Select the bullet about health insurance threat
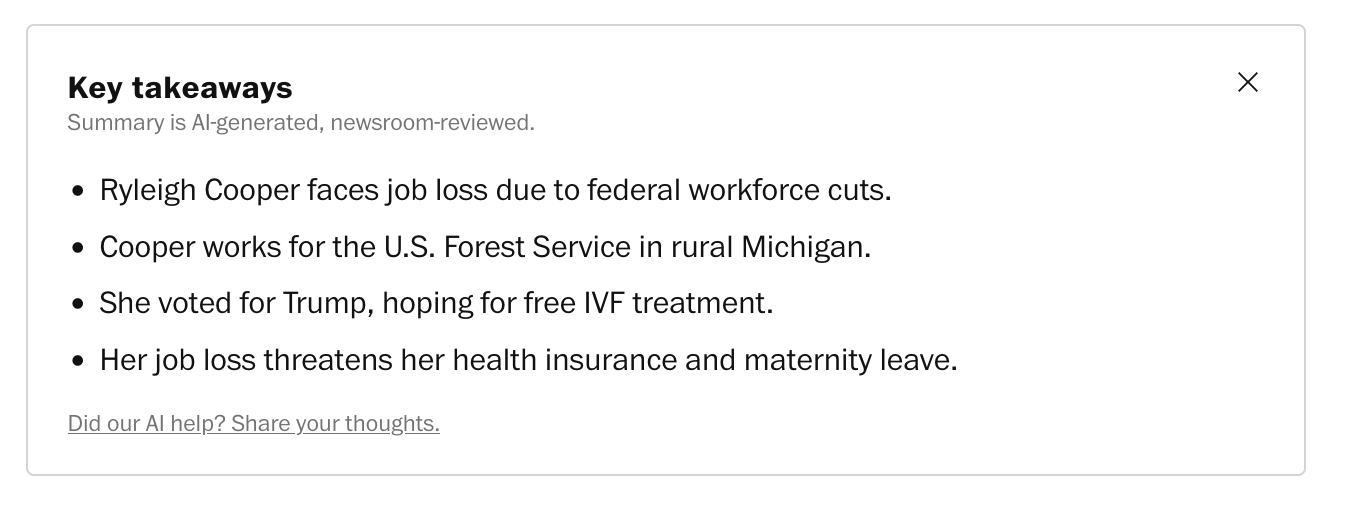This screenshot has width=1356, height=522. pyautogui.click(x=528, y=360)
